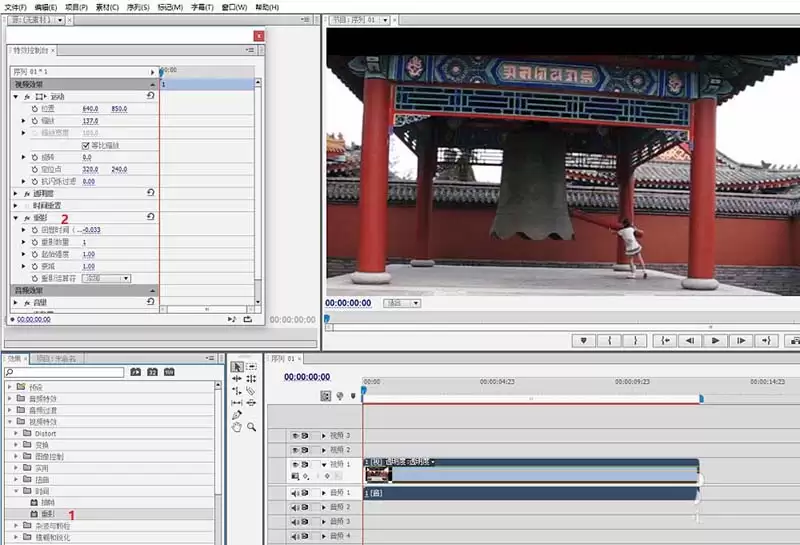The width and height of the screenshot is (800, 545).
Task: Mute the Audio 2 track speaker
Action: (295, 507)
